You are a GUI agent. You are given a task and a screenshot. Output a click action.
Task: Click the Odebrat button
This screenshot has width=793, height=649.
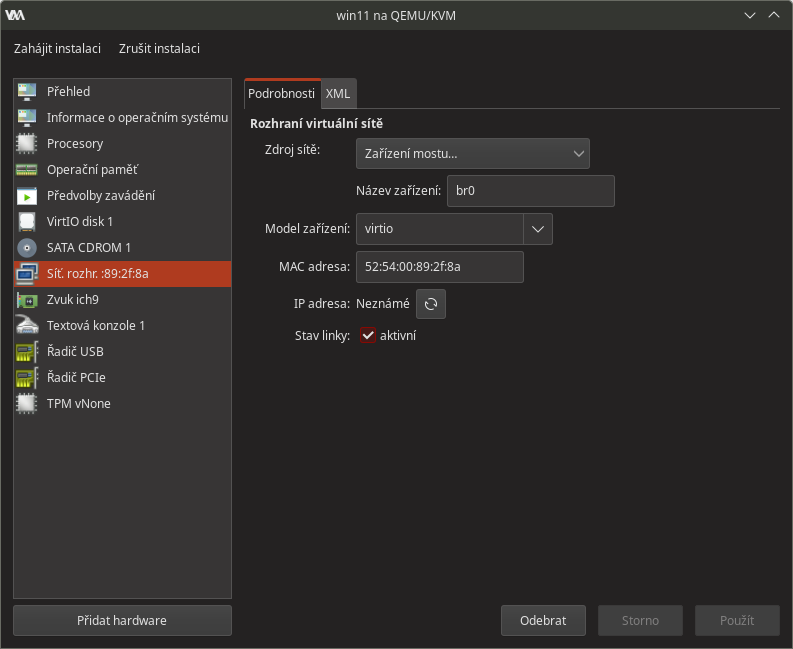click(x=543, y=620)
